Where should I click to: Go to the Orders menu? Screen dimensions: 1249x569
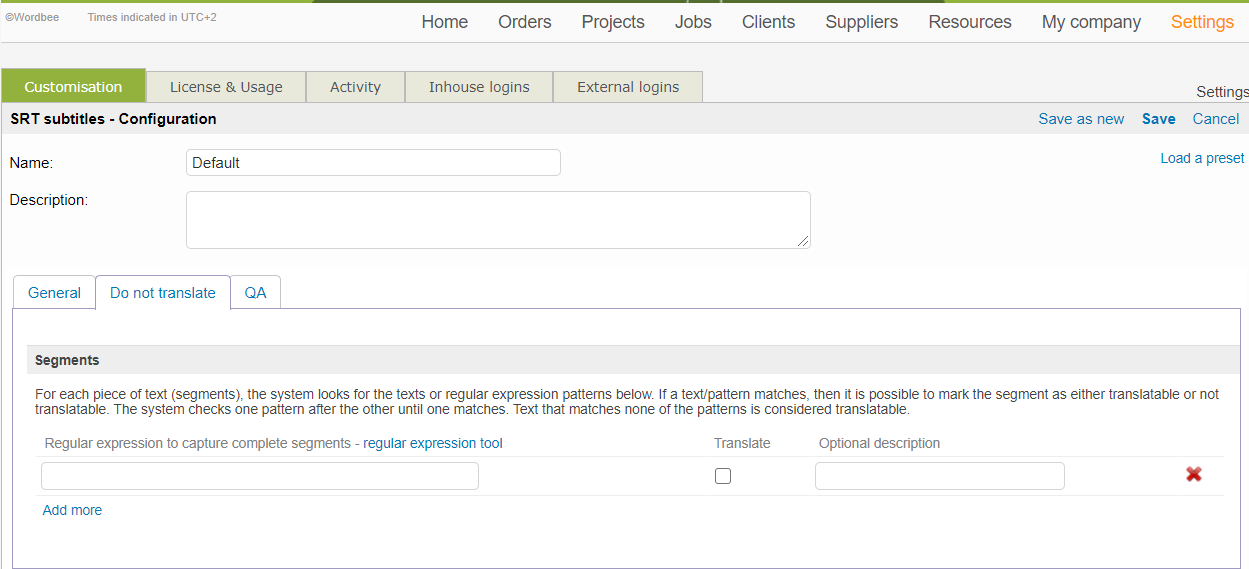coord(524,22)
